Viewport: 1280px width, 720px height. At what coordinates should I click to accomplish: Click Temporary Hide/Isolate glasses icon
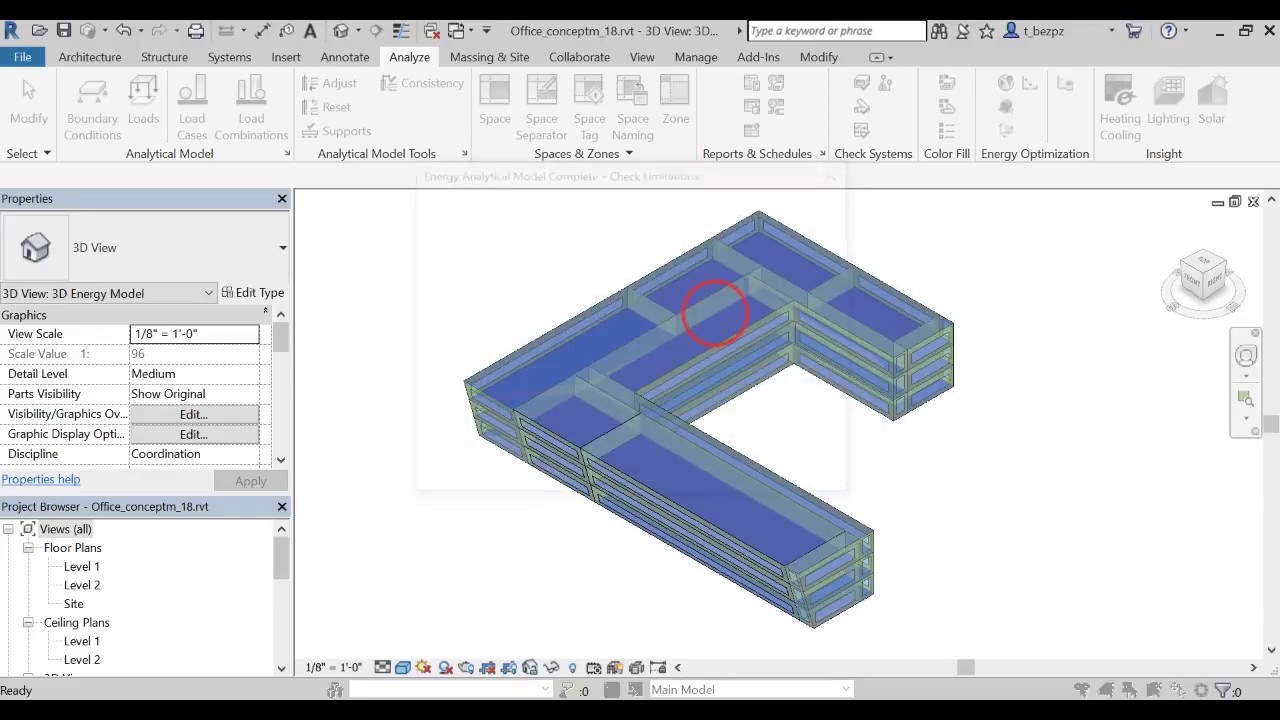click(x=551, y=667)
